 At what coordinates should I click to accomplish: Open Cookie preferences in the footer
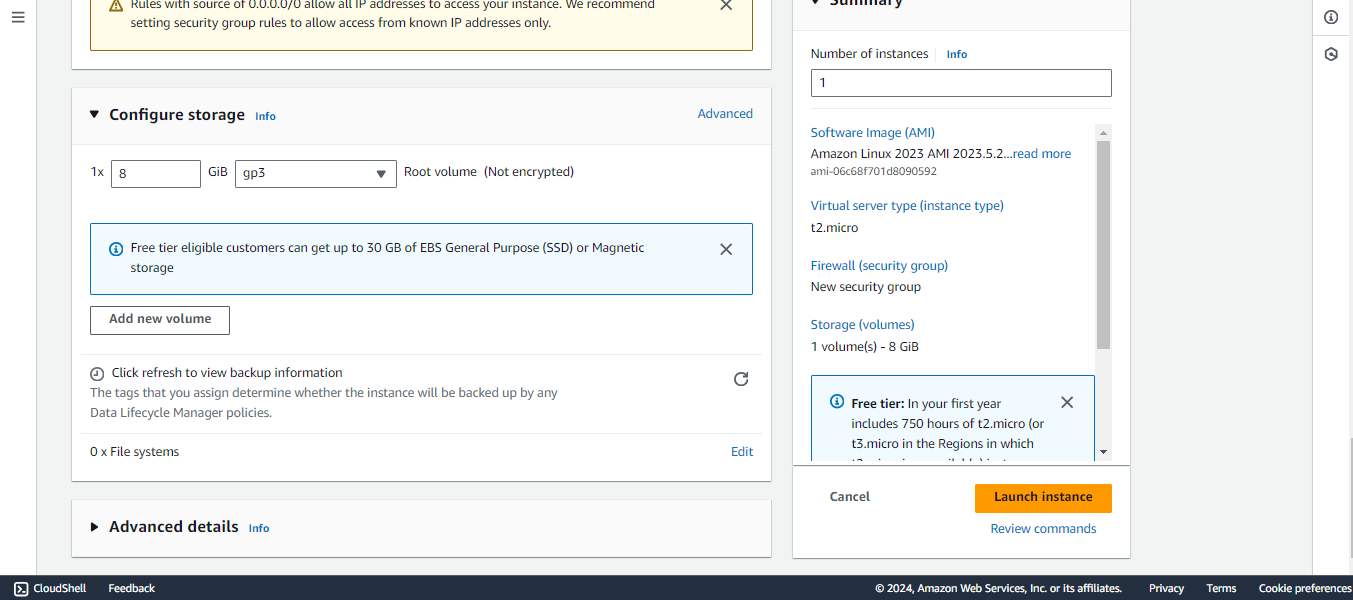click(x=1303, y=588)
